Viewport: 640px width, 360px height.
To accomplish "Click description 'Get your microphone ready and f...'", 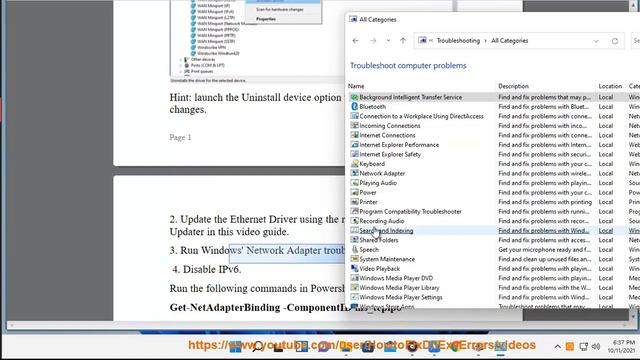I will coord(544,249).
